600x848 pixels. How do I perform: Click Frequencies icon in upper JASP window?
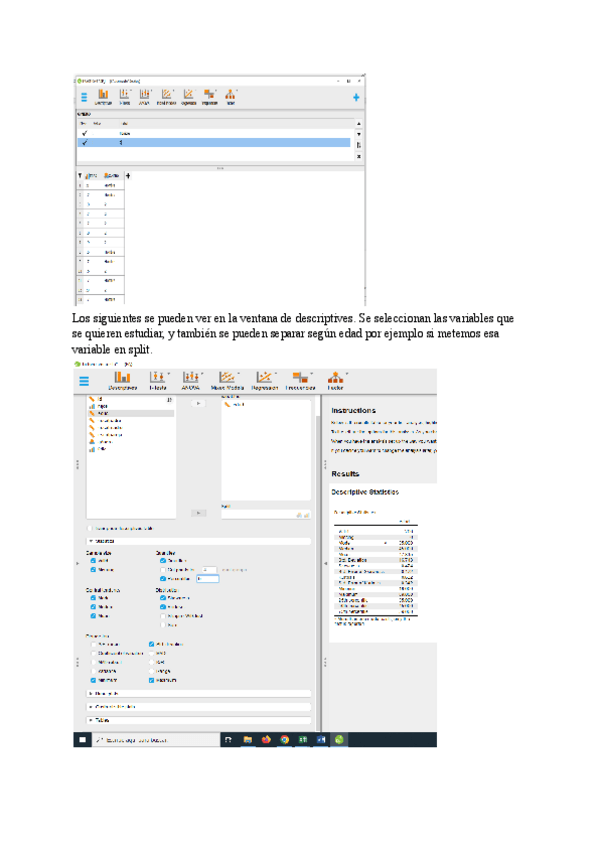[x=209, y=97]
